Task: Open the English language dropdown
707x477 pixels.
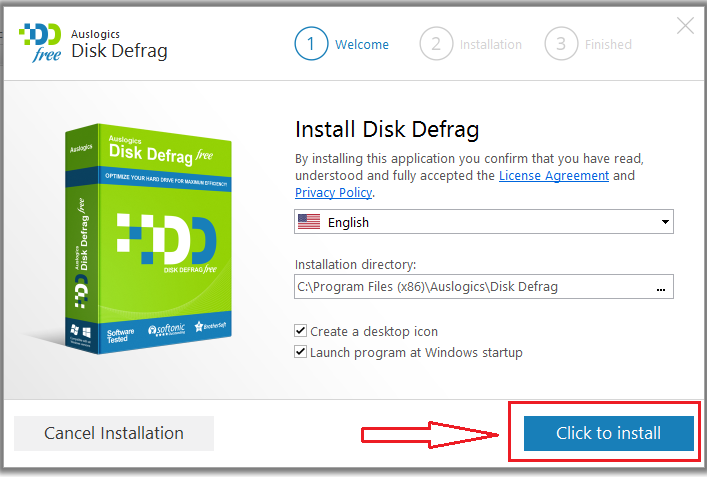Action: pyautogui.click(x=484, y=222)
